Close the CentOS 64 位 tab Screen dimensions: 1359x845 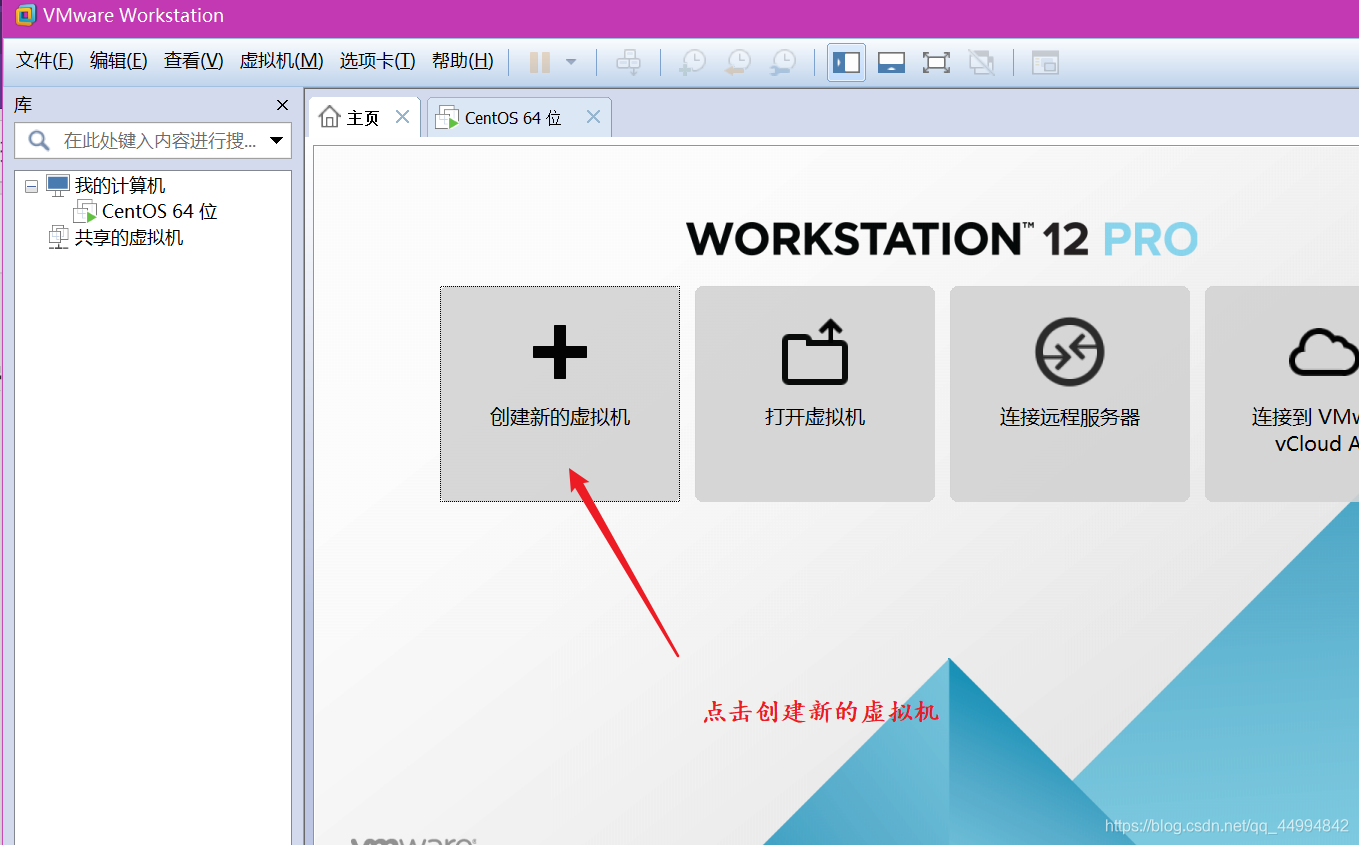(x=593, y=117)
